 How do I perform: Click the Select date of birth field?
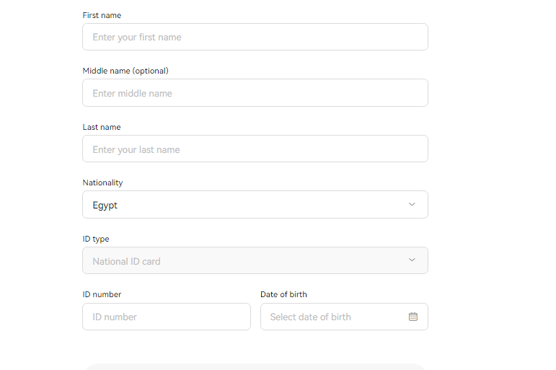[344, 316]
